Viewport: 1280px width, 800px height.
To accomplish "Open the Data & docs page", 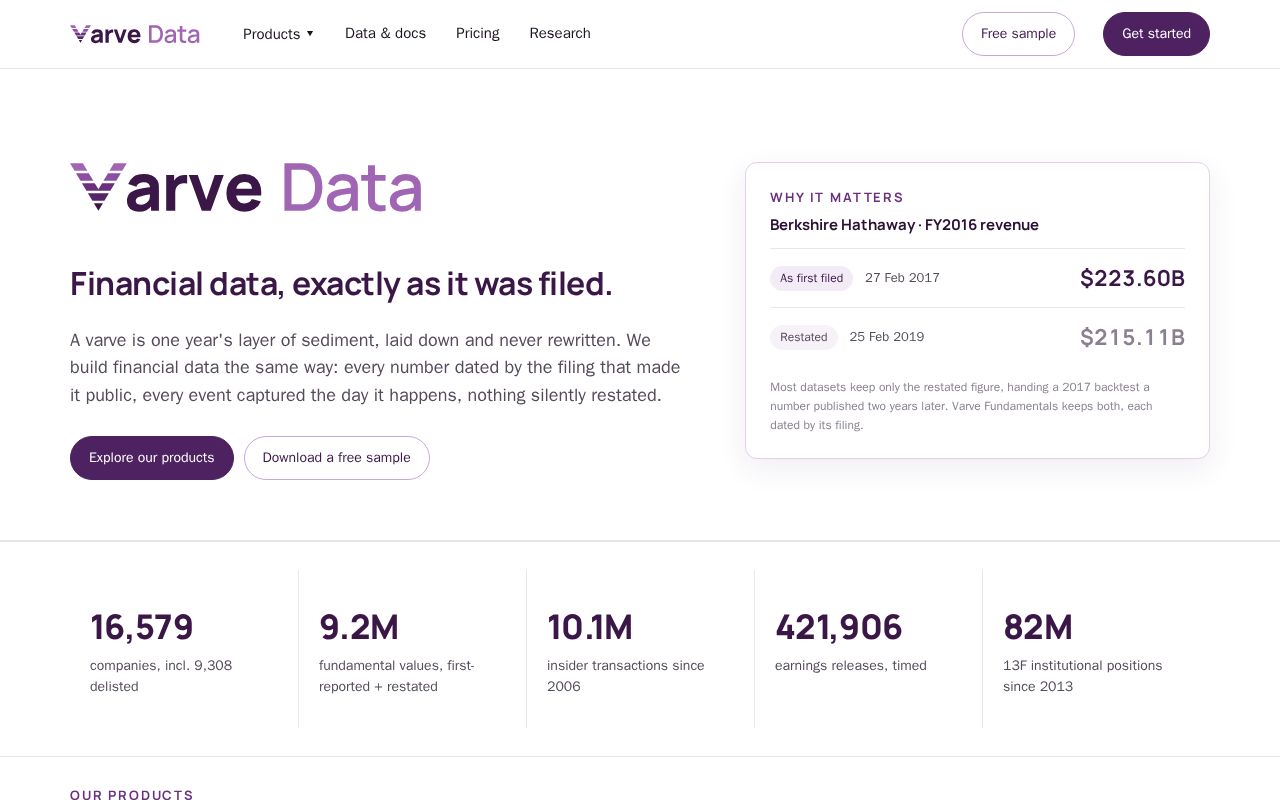I will (385, 33).
